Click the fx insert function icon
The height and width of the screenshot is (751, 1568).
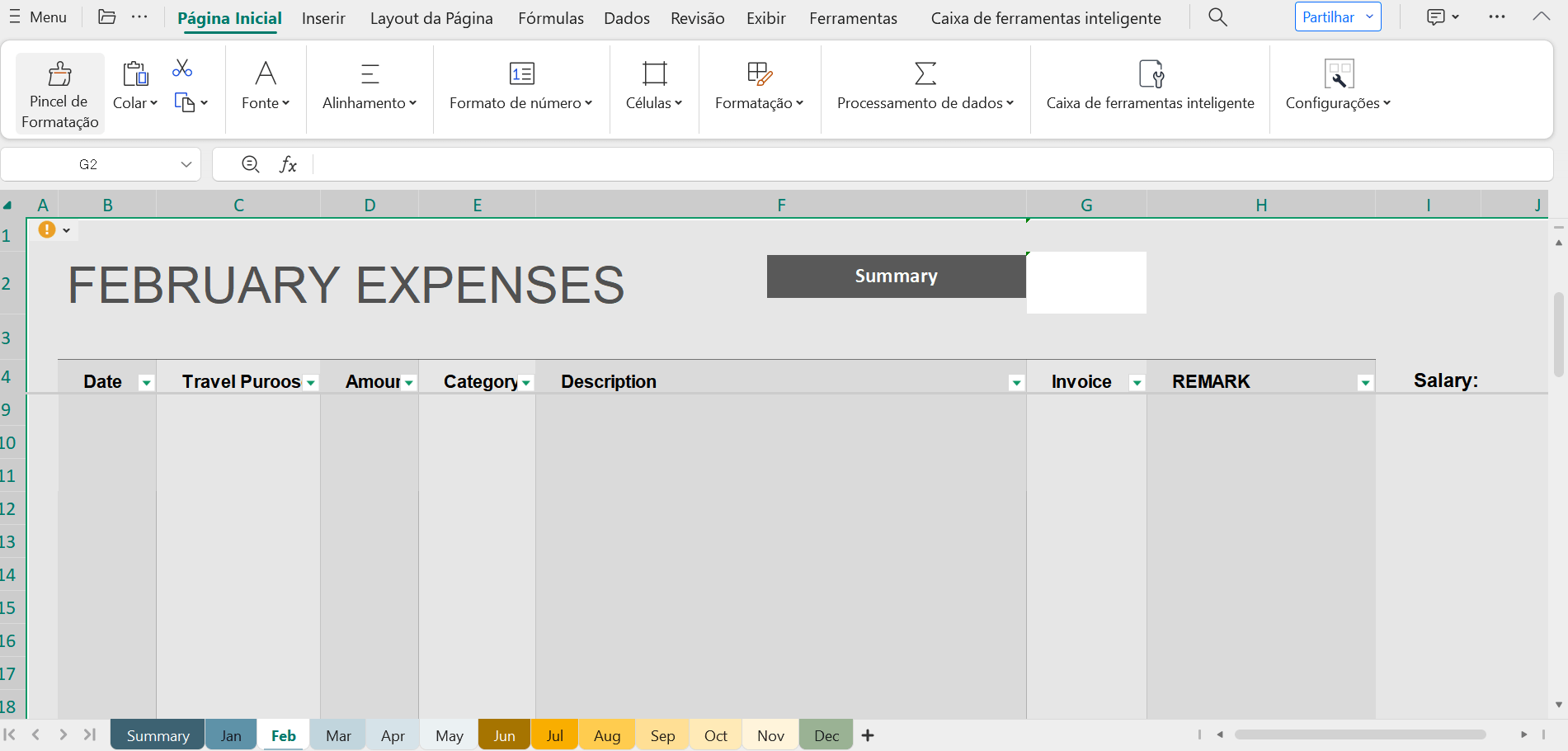click(289, 164)
